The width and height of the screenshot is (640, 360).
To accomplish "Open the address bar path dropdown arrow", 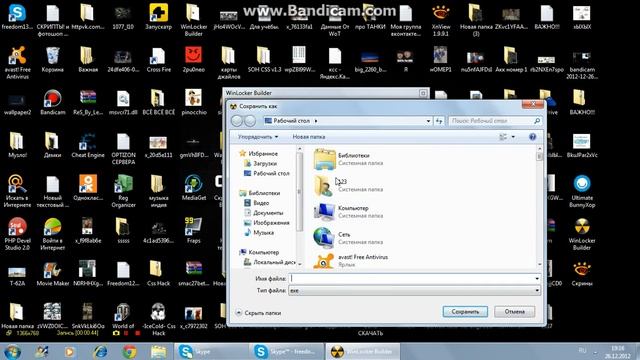I will click(x=428, y=121).
